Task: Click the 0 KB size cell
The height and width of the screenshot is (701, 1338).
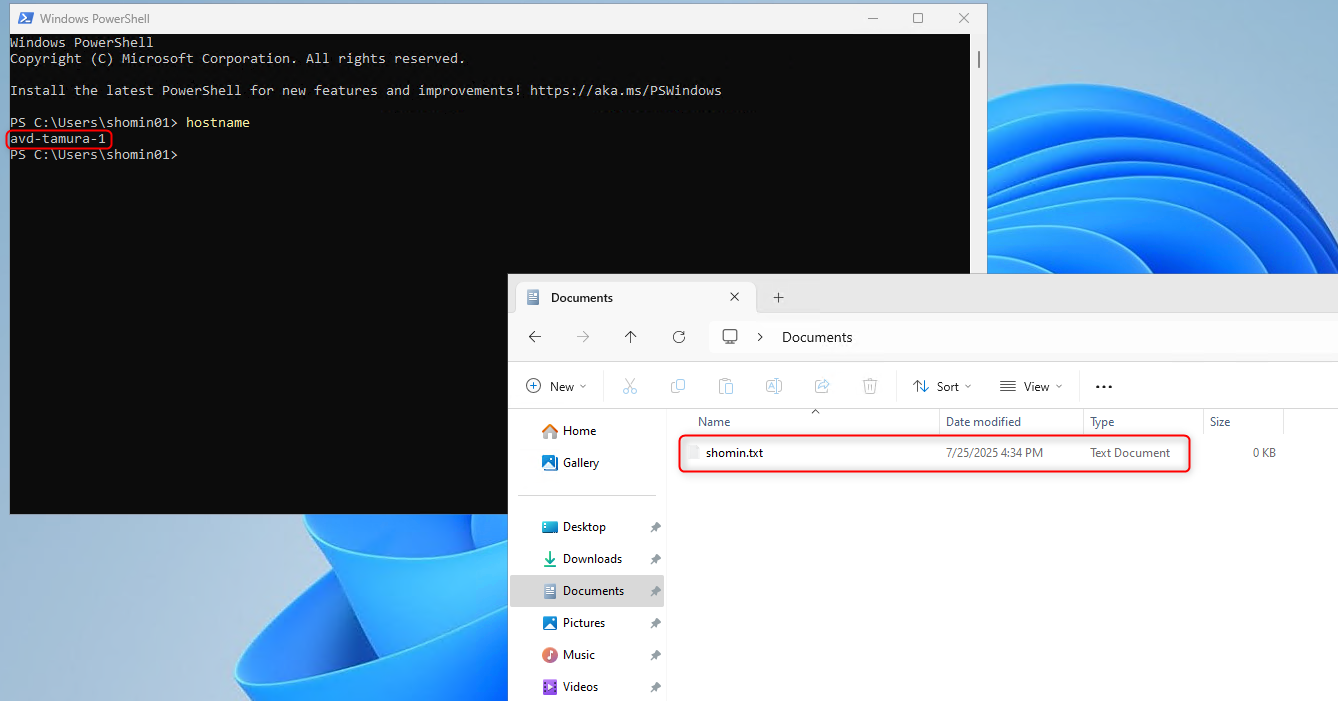Action: 1264,453
